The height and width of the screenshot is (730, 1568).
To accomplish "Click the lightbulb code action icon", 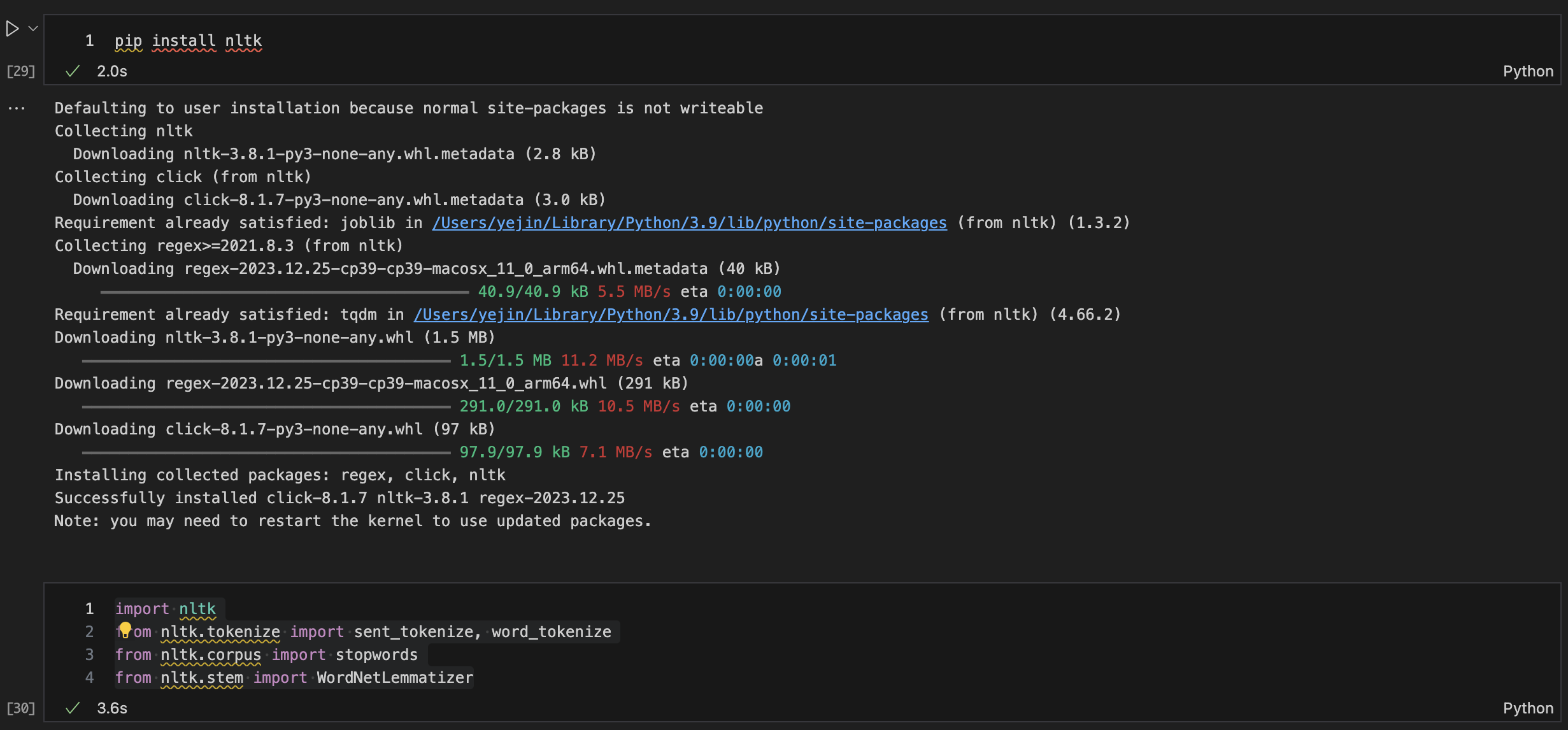I will tap(125, 630).
